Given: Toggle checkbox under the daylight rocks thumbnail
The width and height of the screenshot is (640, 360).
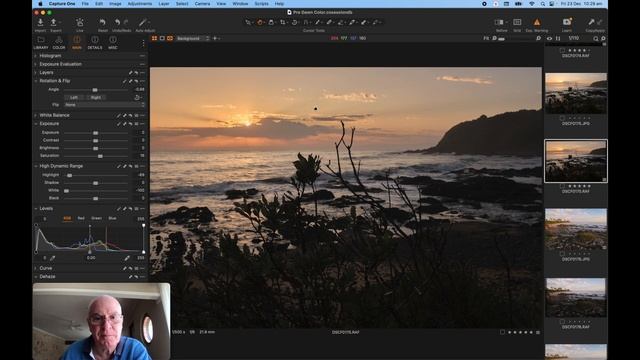Looking at the screenshot, I should (562, 254).
